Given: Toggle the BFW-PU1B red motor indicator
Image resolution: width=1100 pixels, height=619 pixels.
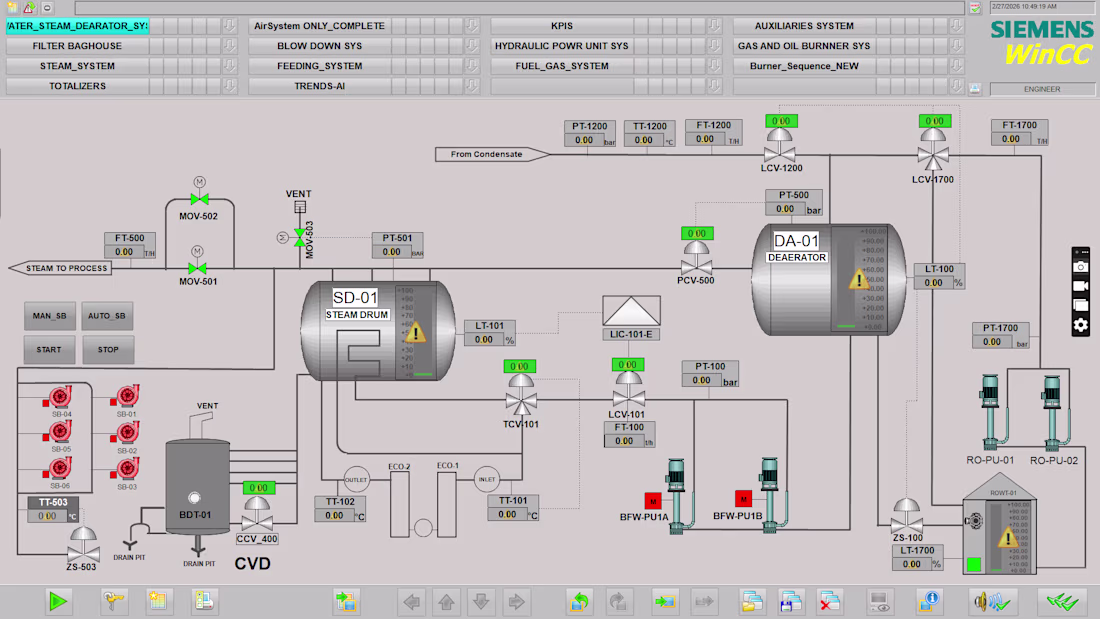Looking at the screenshot, I should click(x=744, y=499).
